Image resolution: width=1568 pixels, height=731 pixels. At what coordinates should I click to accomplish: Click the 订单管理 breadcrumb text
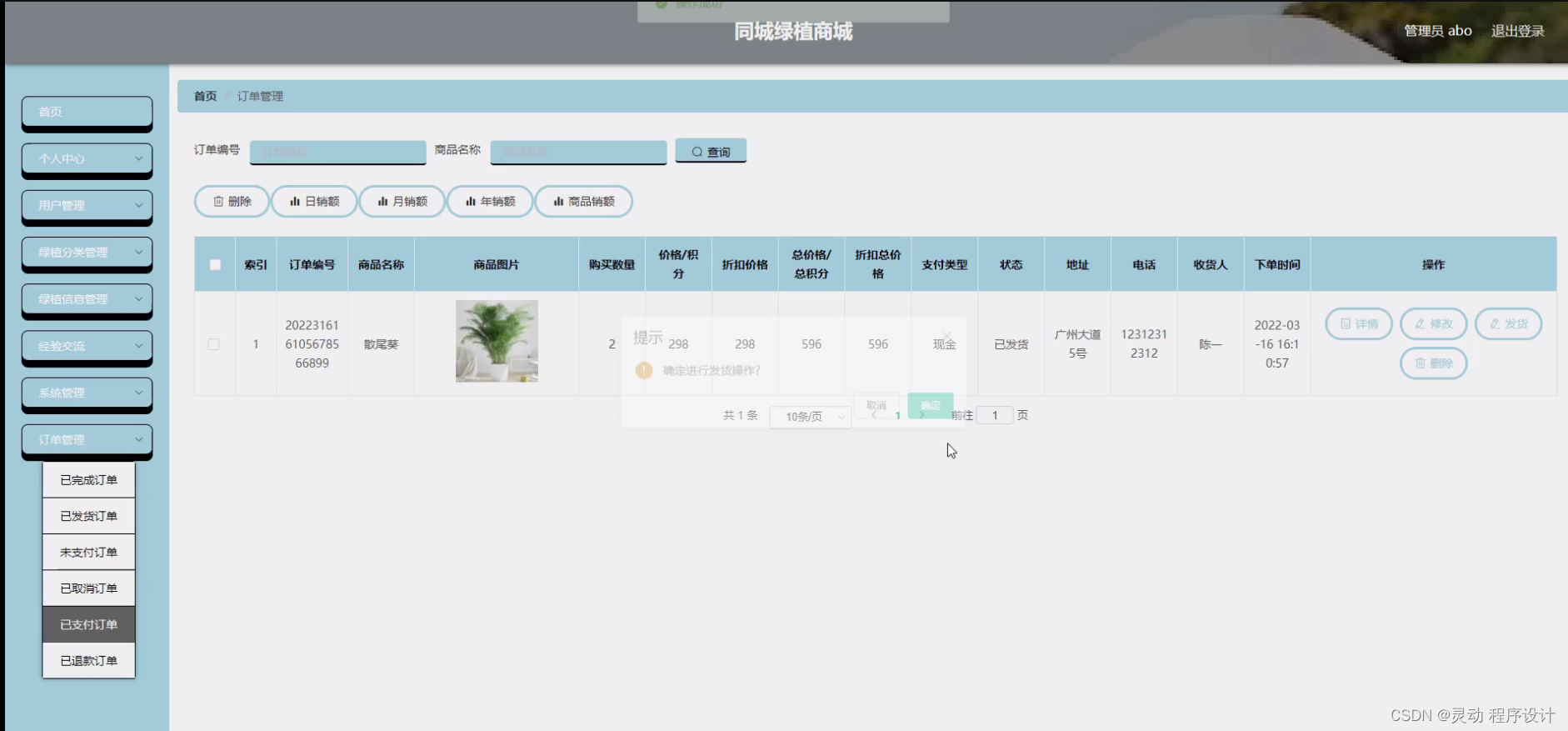[260, 97]
